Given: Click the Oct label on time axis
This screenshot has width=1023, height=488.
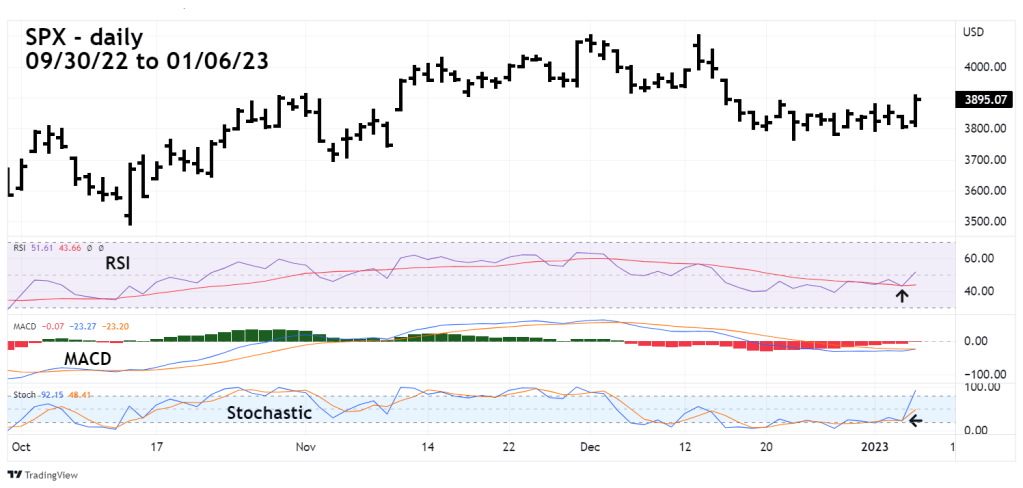Looking at the screenshot, I should tap(19, 449).
